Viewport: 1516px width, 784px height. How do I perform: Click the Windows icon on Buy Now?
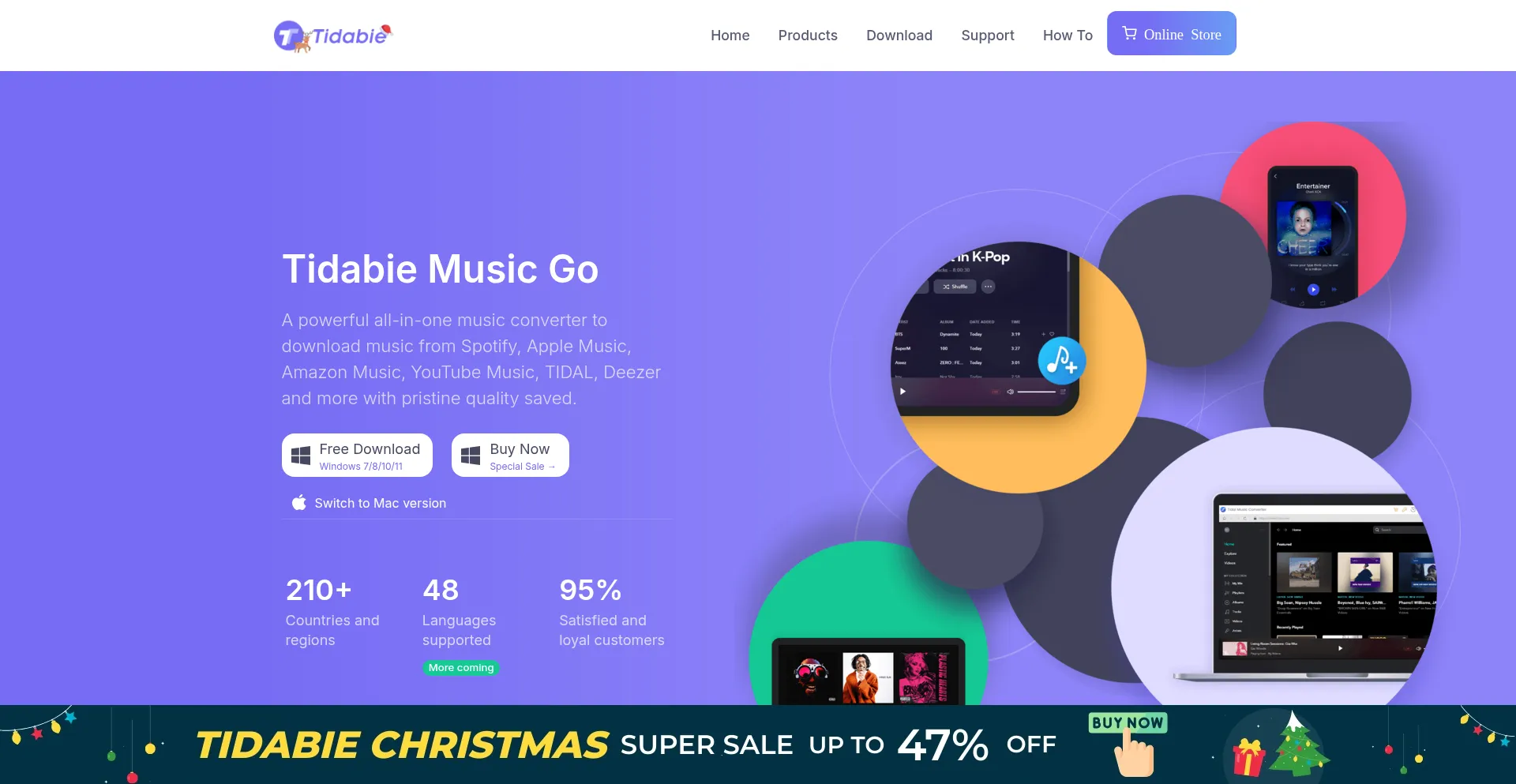pyautogui.click(x=471, y=456)
